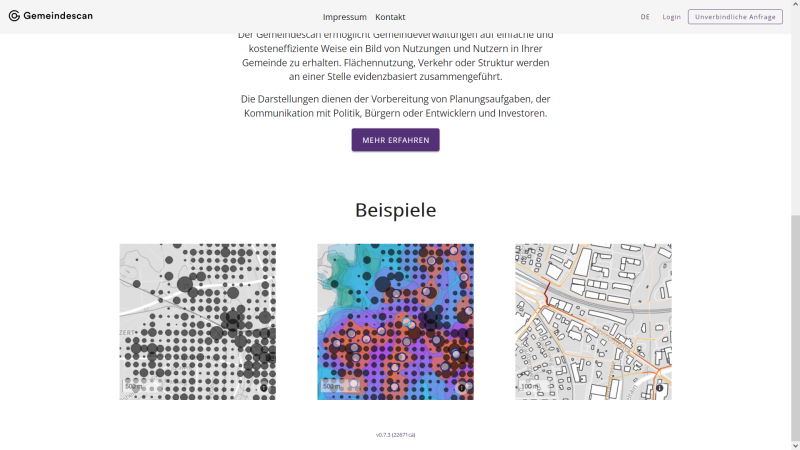Click the 500 m scale on heatmap

tap(331, 386)
